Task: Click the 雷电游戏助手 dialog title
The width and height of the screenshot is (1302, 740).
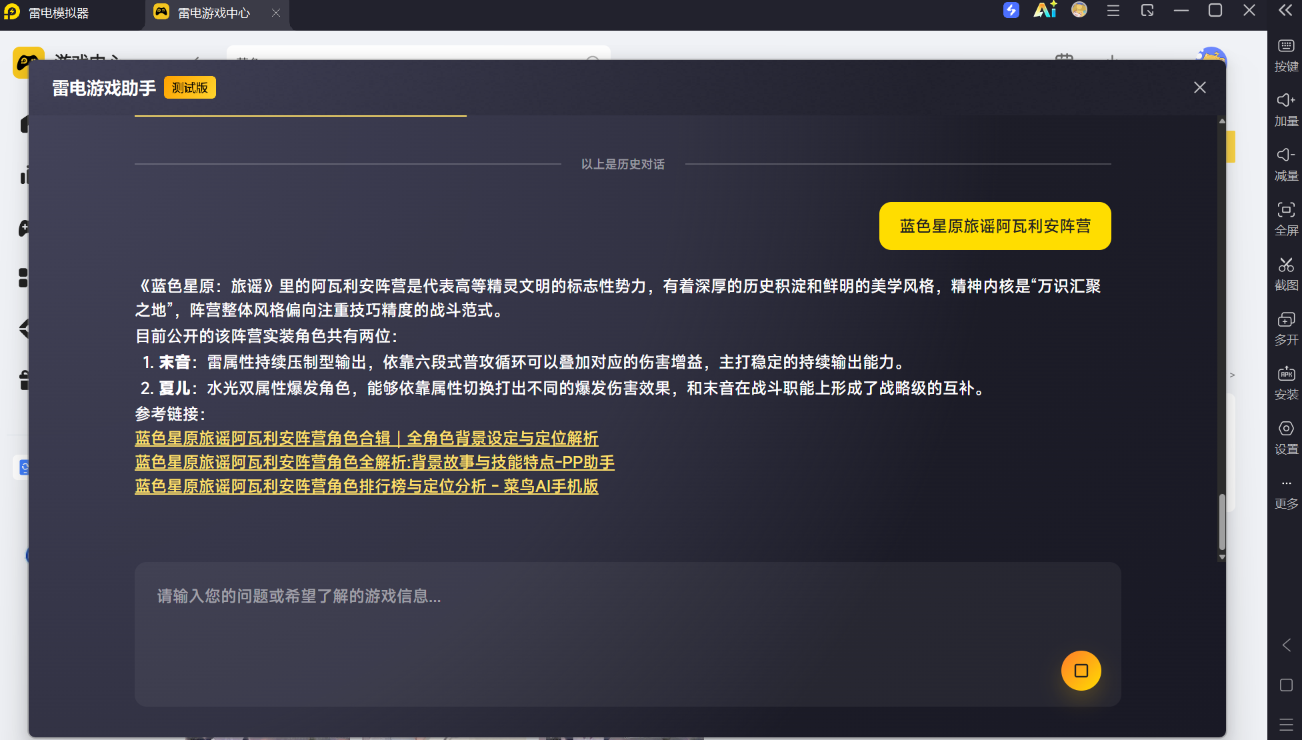Action: [104, 88]
